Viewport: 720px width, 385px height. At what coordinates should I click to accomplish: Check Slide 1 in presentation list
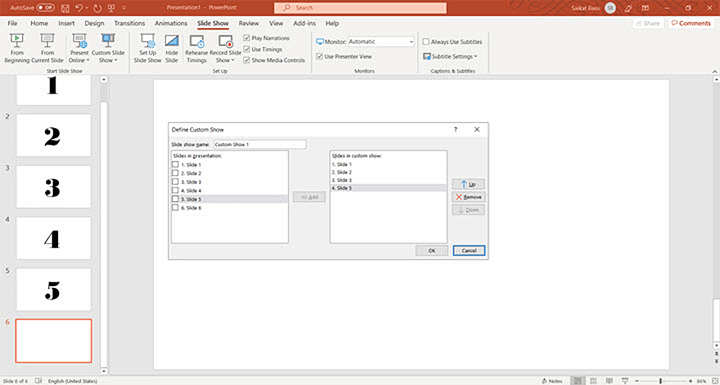tap(175, 164)
